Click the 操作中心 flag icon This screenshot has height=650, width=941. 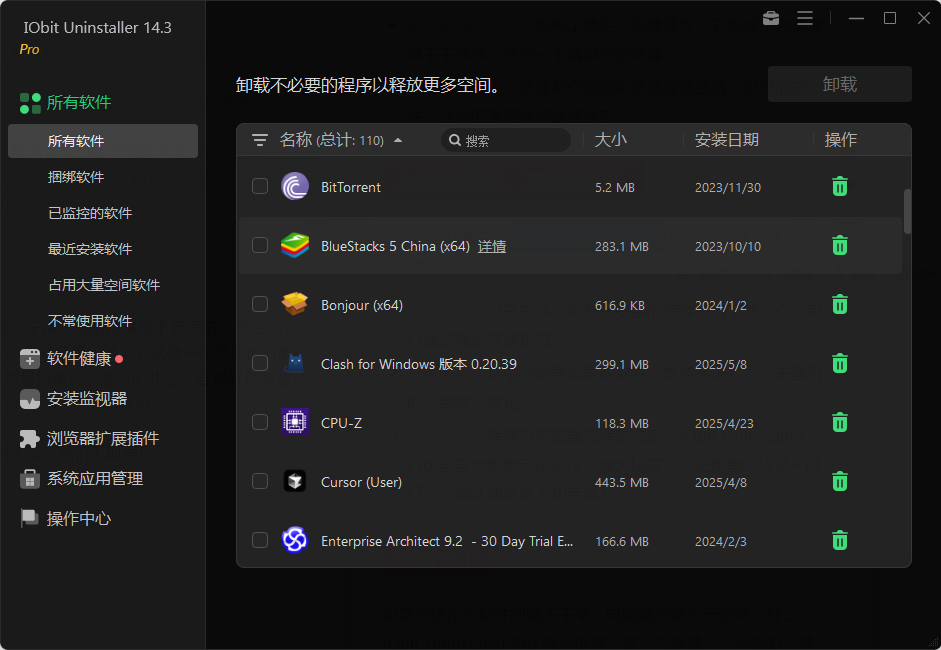(x=29, y=519)
